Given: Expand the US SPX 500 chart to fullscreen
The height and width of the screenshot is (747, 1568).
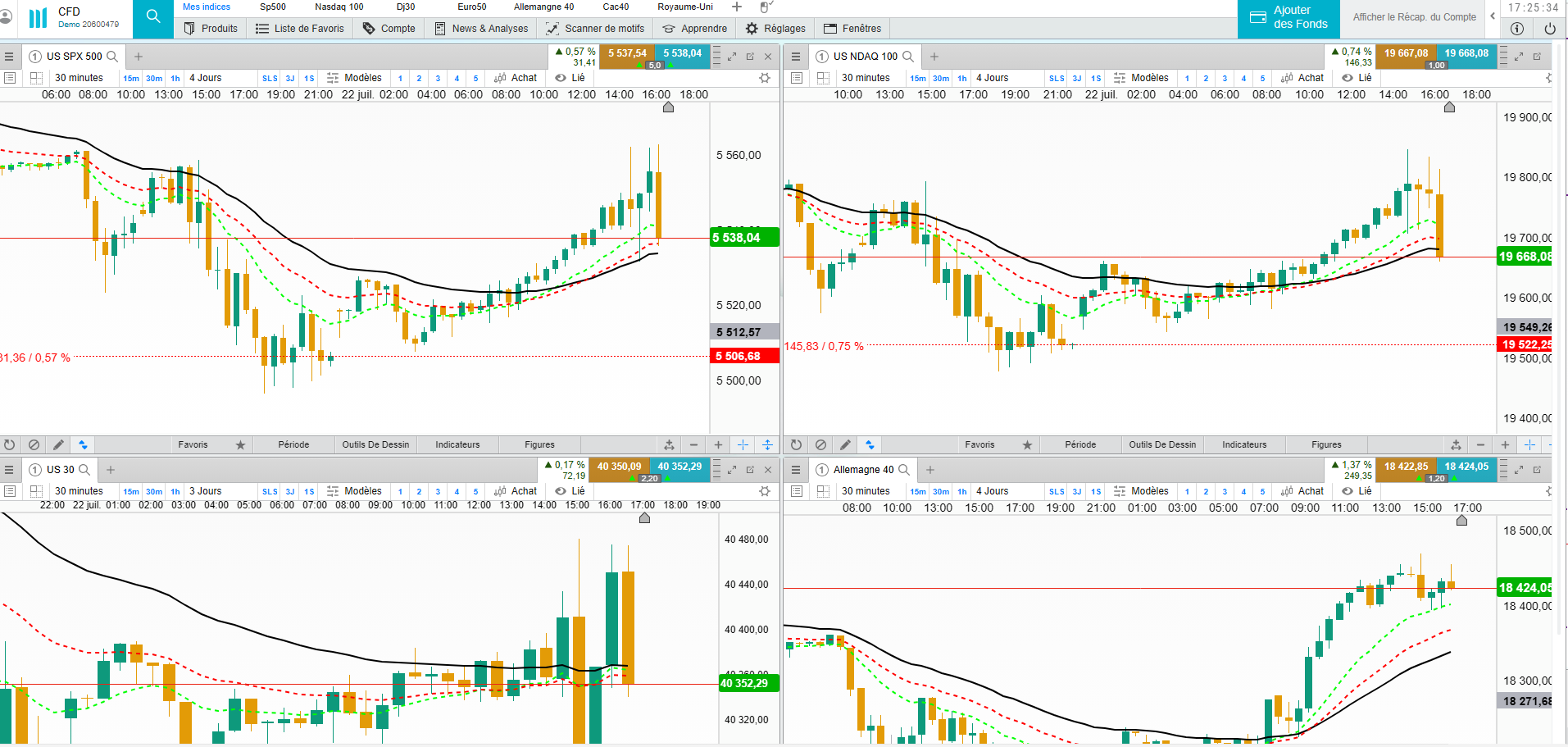Looking at the screenshot, I should click(732, 57).
